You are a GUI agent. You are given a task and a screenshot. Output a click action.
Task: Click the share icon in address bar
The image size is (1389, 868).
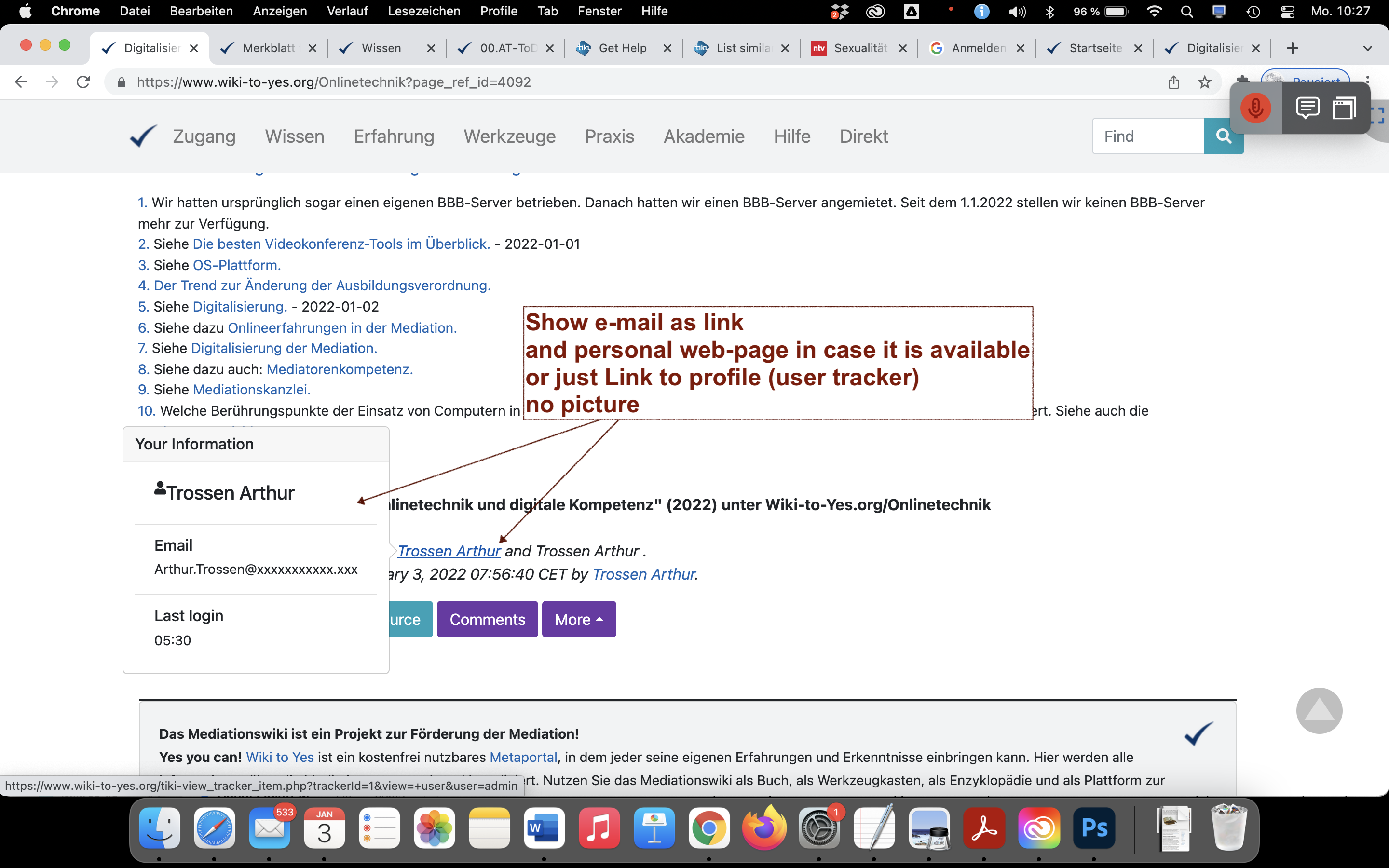point(1173,82)
